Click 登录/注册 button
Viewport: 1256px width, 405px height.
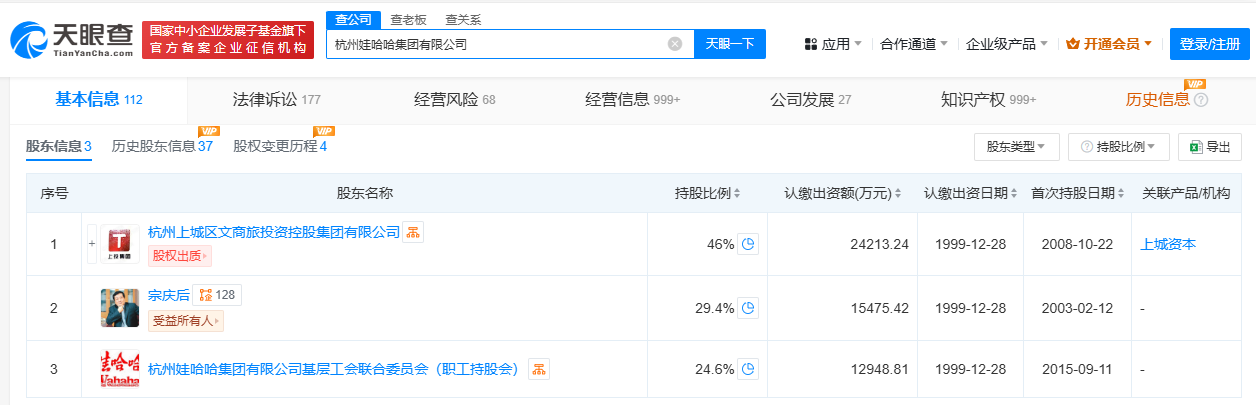(x=1210, y=44)
